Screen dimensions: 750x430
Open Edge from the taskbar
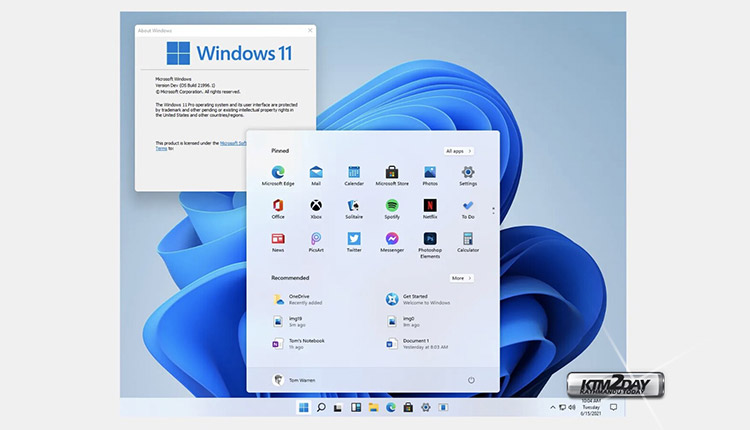click(391, 407)
